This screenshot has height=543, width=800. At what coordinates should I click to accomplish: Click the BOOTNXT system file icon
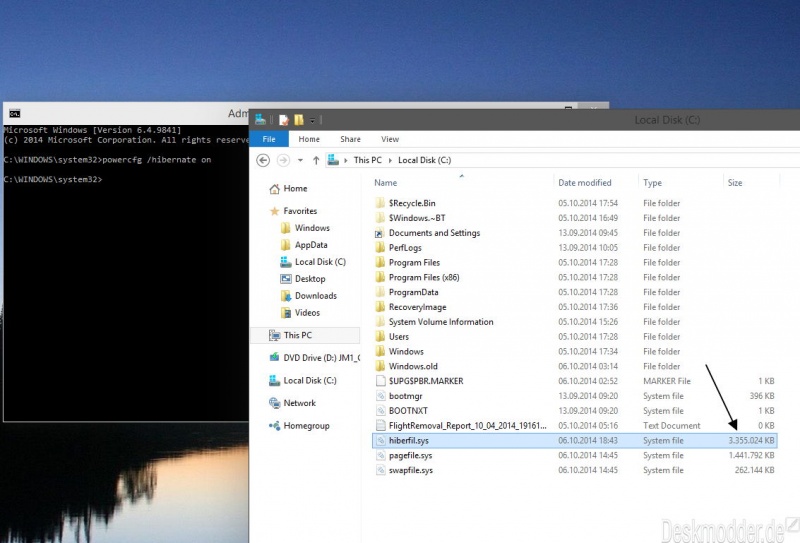(380, 410)
